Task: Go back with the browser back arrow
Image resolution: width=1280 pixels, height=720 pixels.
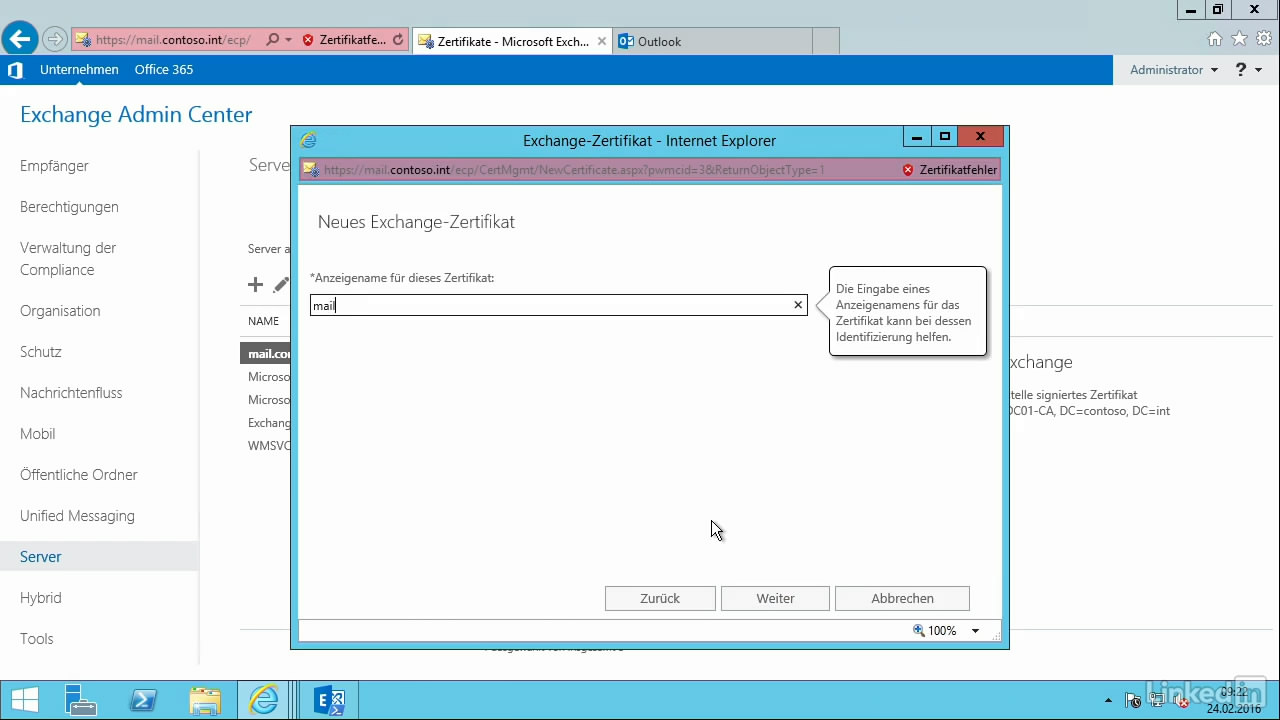Action: tap(19, 39)
